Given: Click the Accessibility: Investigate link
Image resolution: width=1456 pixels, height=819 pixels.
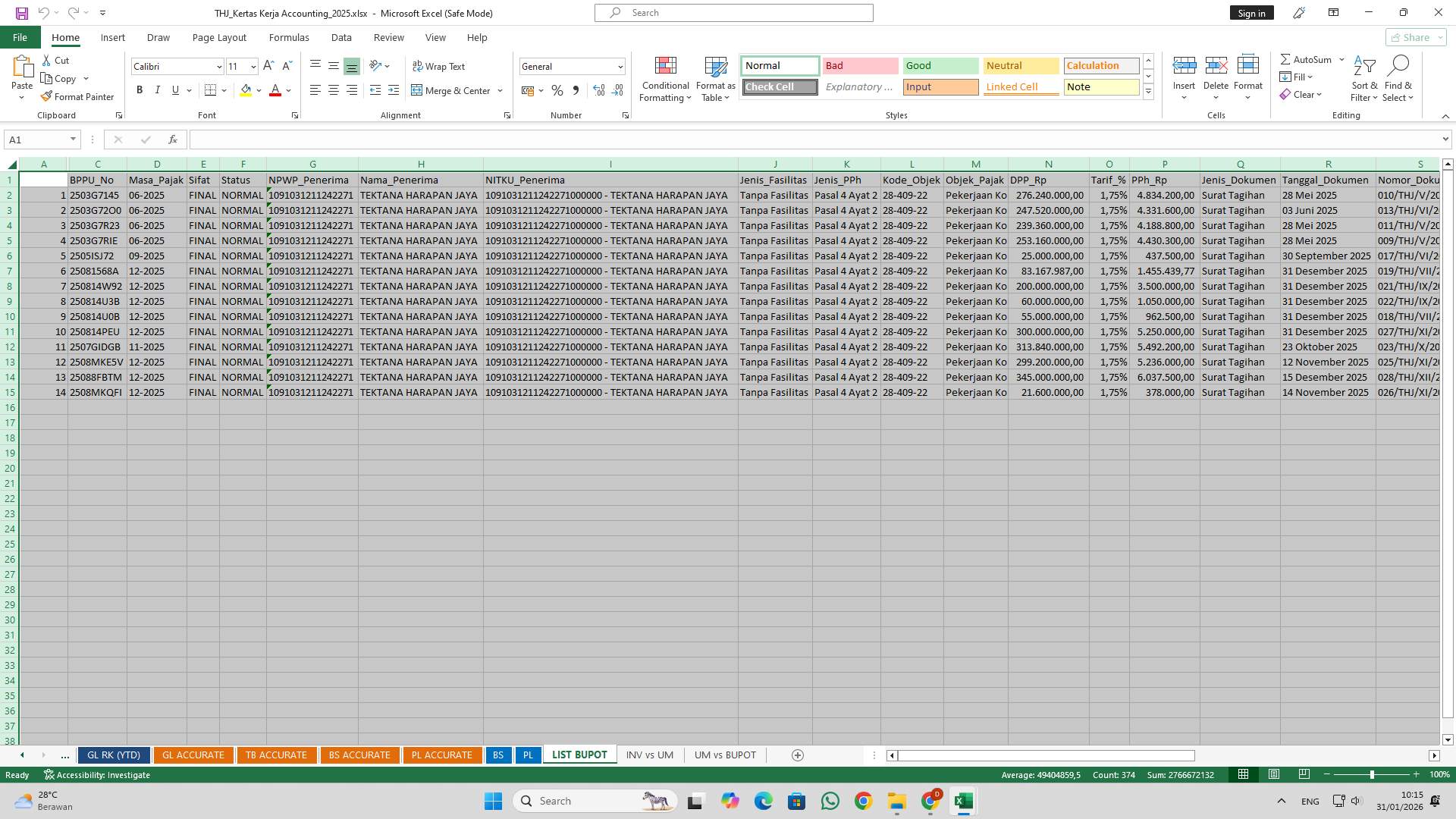Looking at the screenshot, I should pyautogui.click(x=97, y=775).
